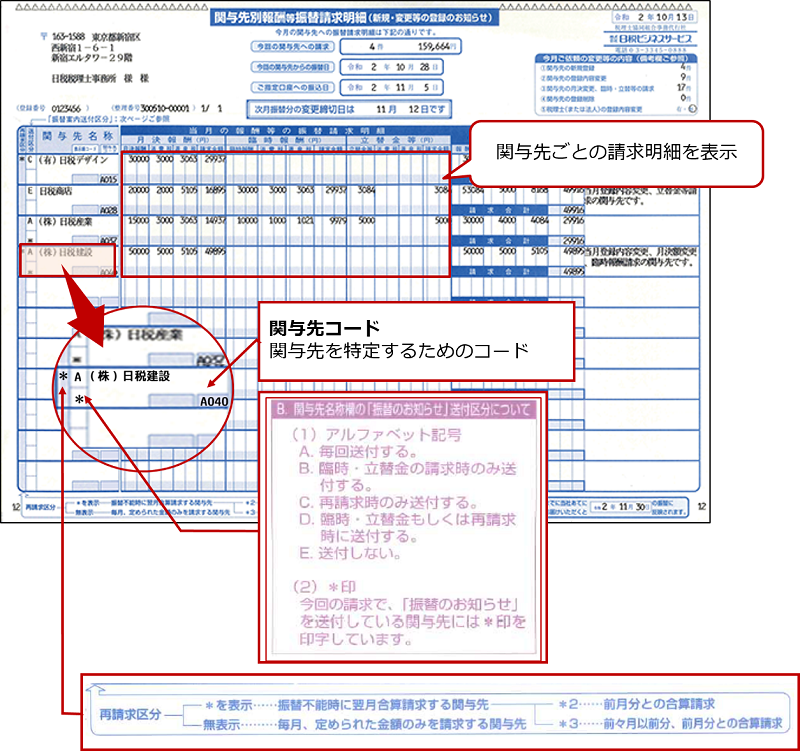Viewport: 800px width, 751px height.
Task: Click registration number 0123456
Action: coord(66,109)
